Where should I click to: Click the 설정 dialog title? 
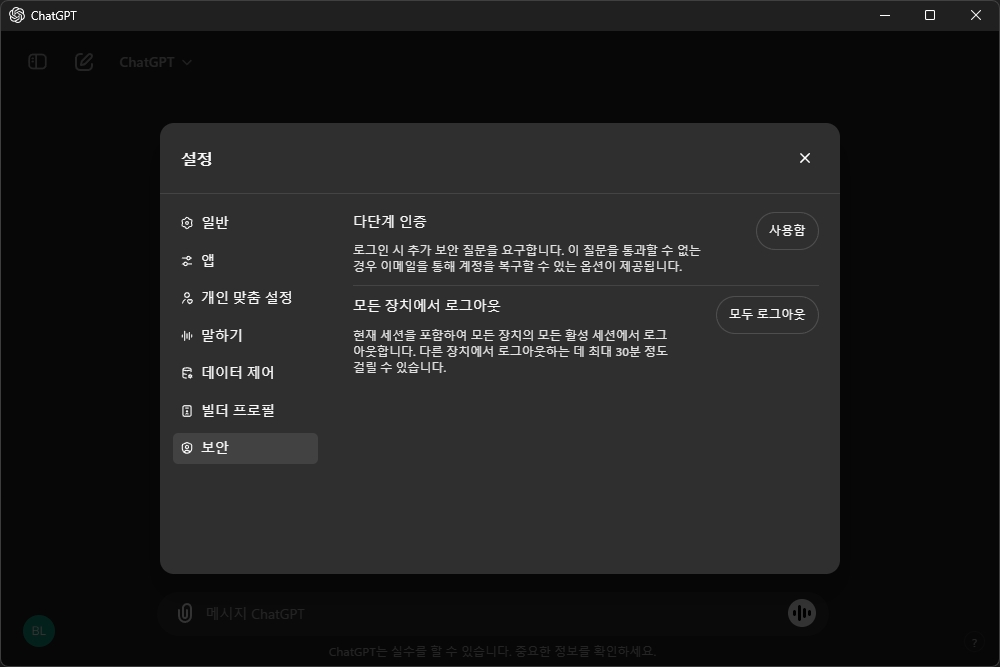[x=196, y=159]
